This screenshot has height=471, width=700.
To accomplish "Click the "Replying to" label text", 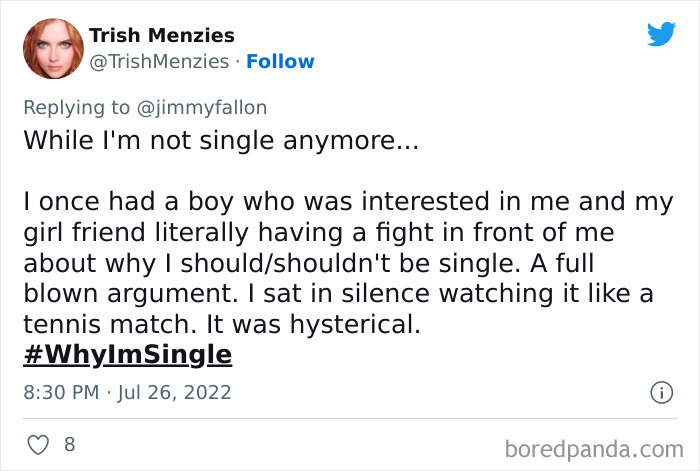I will tap(77, 107).
